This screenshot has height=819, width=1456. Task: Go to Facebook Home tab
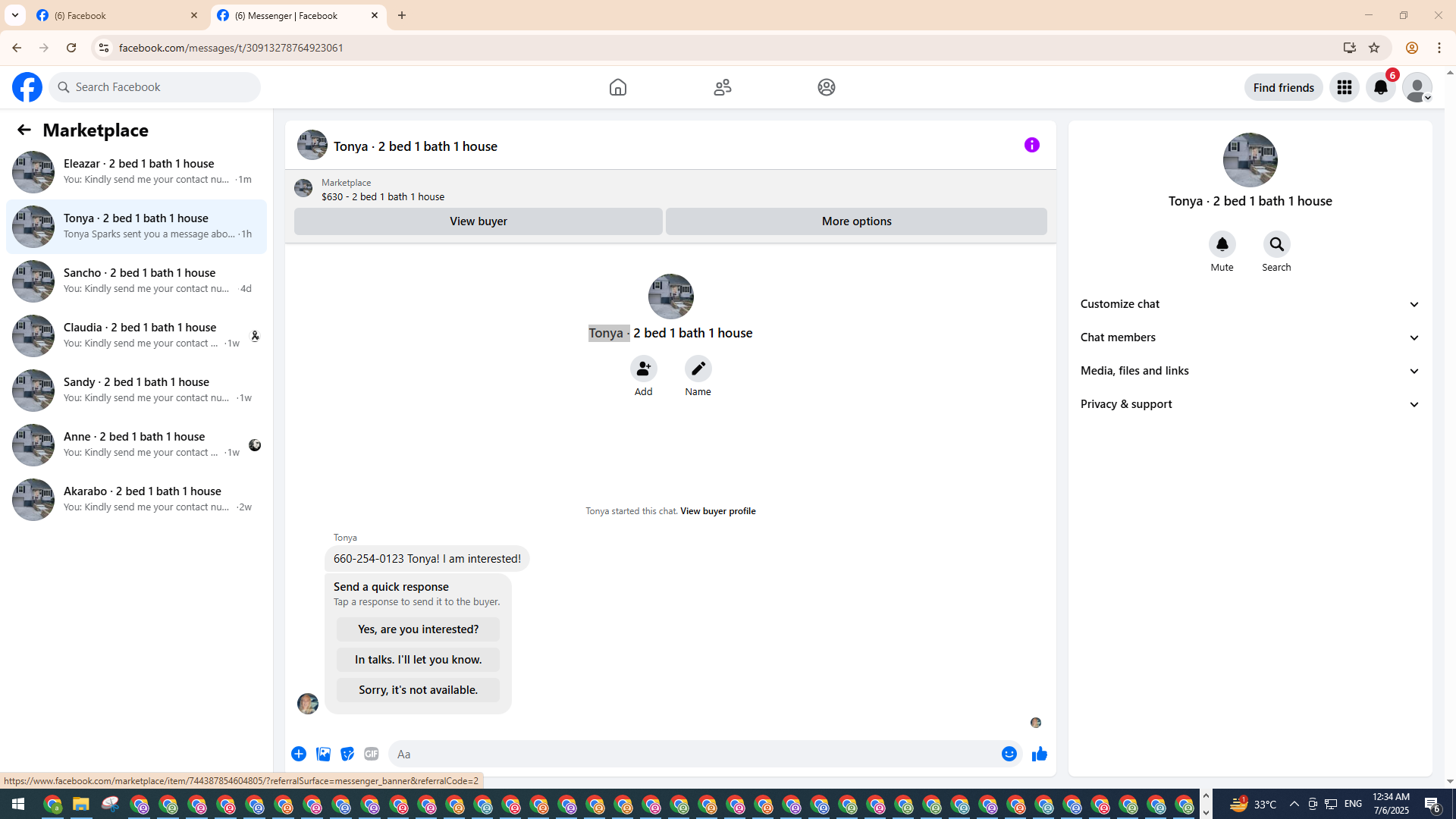617,87
